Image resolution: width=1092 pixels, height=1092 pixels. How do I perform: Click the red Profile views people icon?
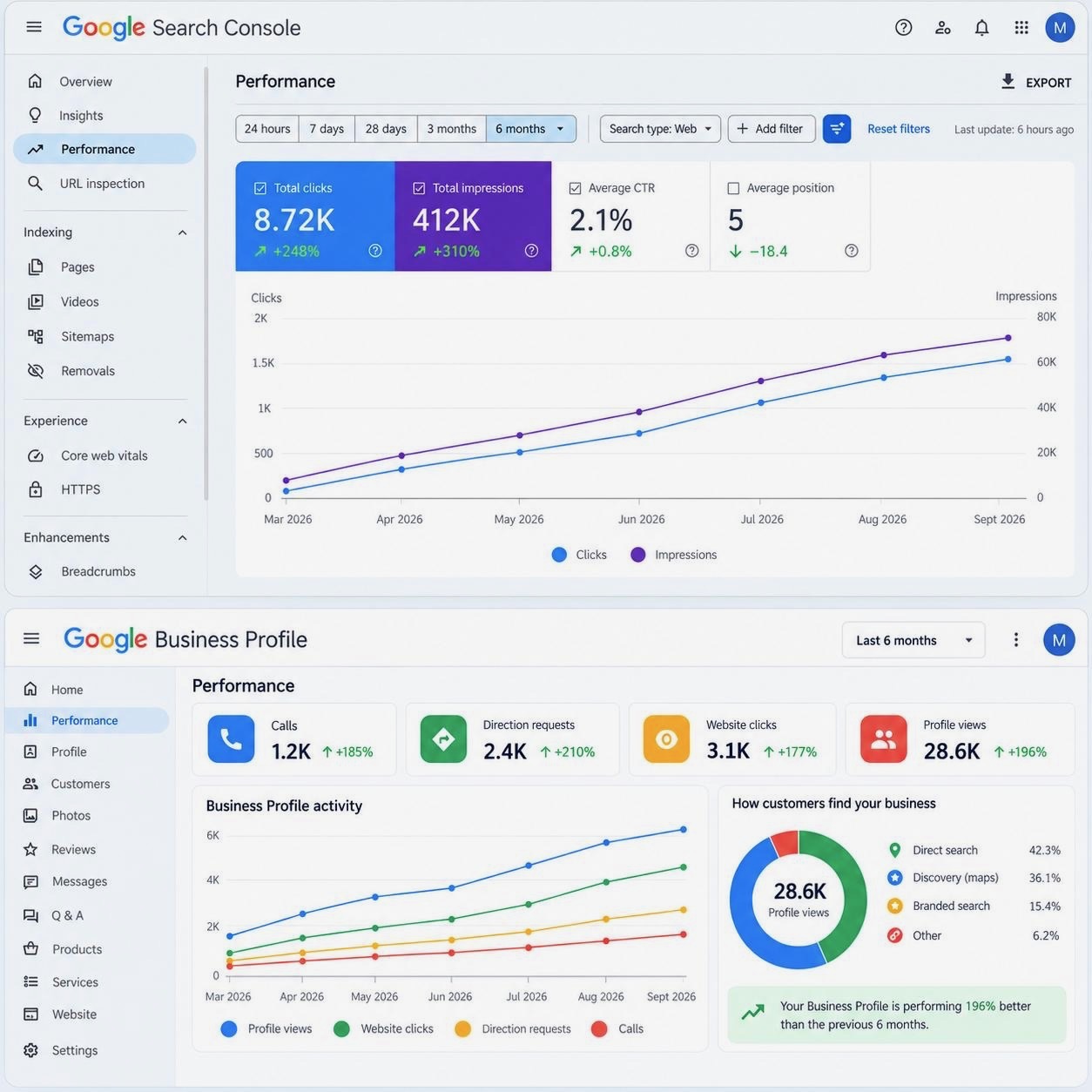[x=883, y=739]
